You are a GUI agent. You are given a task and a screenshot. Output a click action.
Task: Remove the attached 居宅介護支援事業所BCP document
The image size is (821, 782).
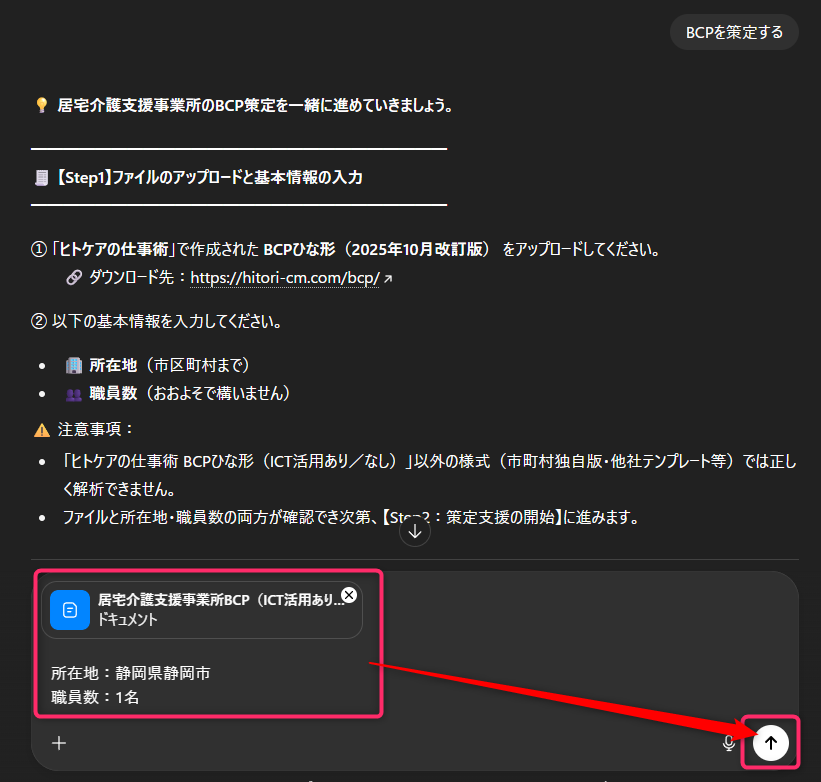coord(349,595)
